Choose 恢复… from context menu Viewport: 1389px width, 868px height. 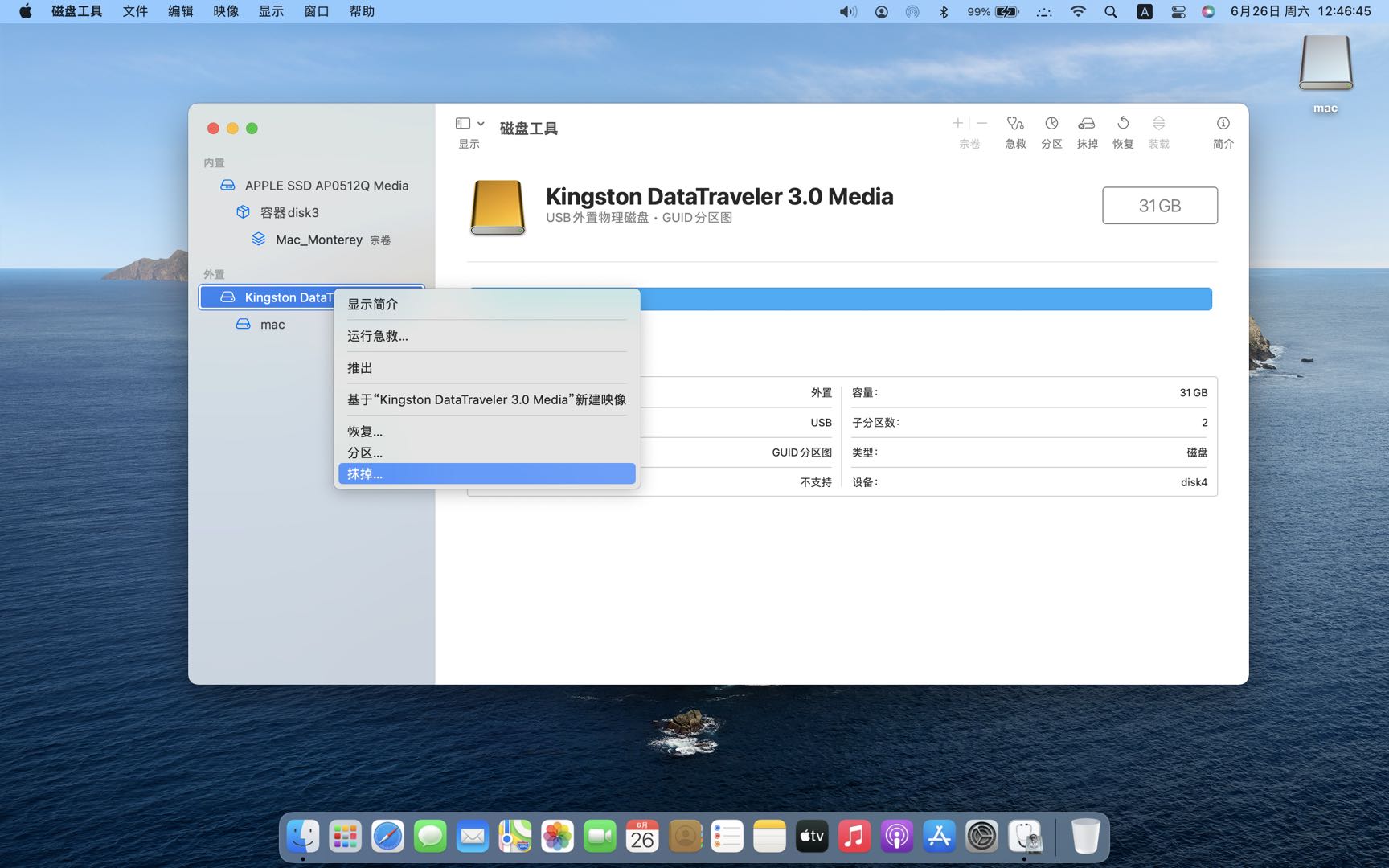pos(486,432)
